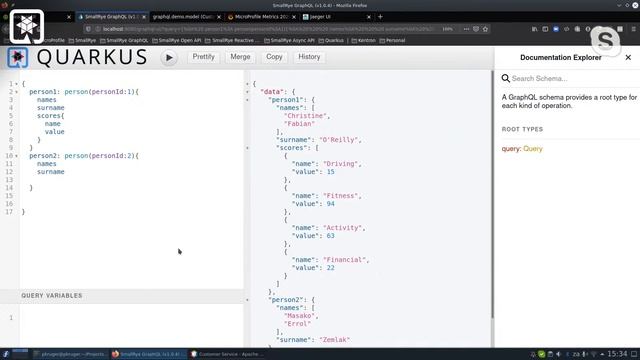Click the Merge button
This screenshot has height=360, width=640.
[x=240, y=57]
